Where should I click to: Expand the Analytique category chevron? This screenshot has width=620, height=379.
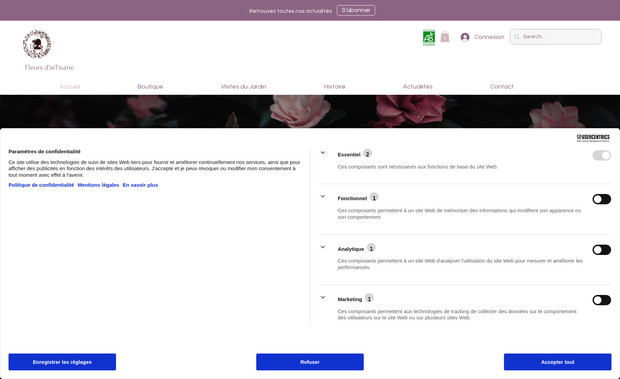click(323, 247)
